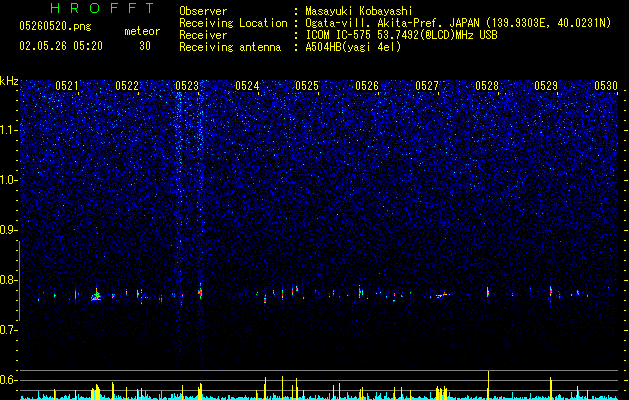Click the meteor label

tap(142, 31)
